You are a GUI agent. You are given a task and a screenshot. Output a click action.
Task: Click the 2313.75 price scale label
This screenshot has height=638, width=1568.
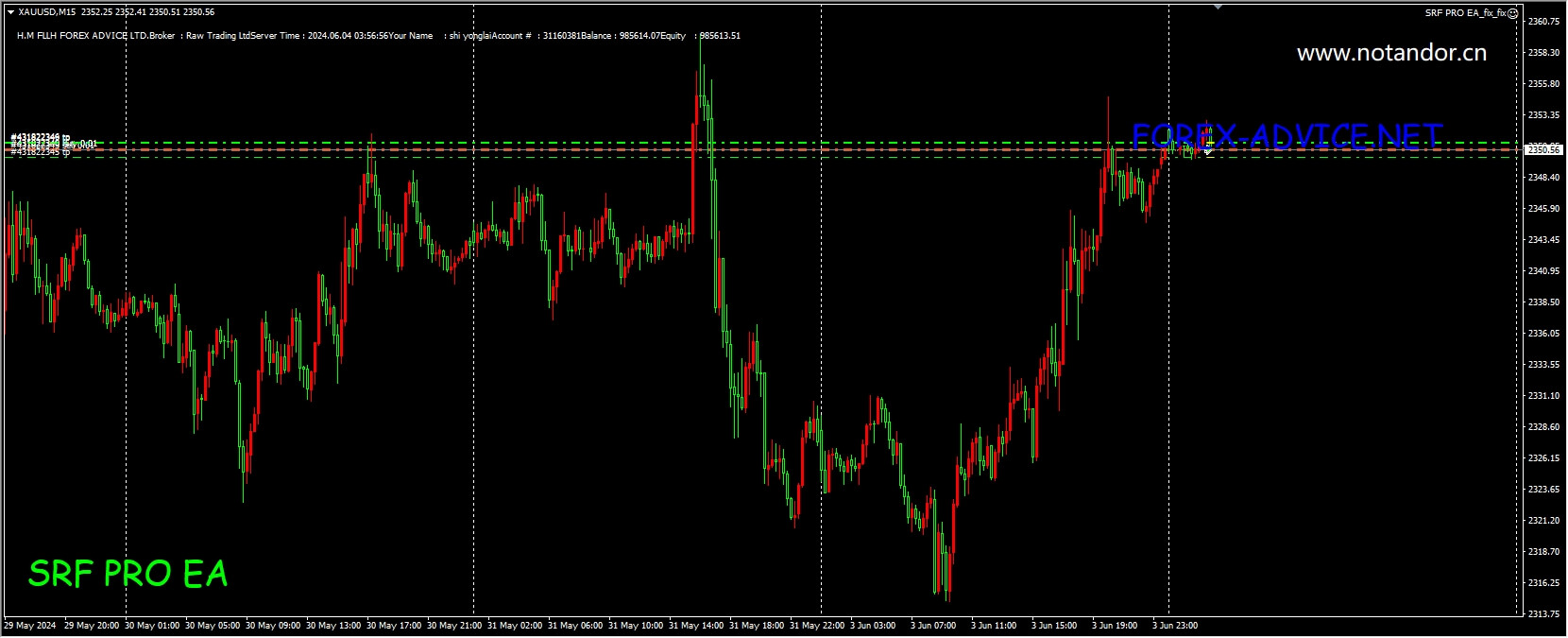(x=1543, y=613)
